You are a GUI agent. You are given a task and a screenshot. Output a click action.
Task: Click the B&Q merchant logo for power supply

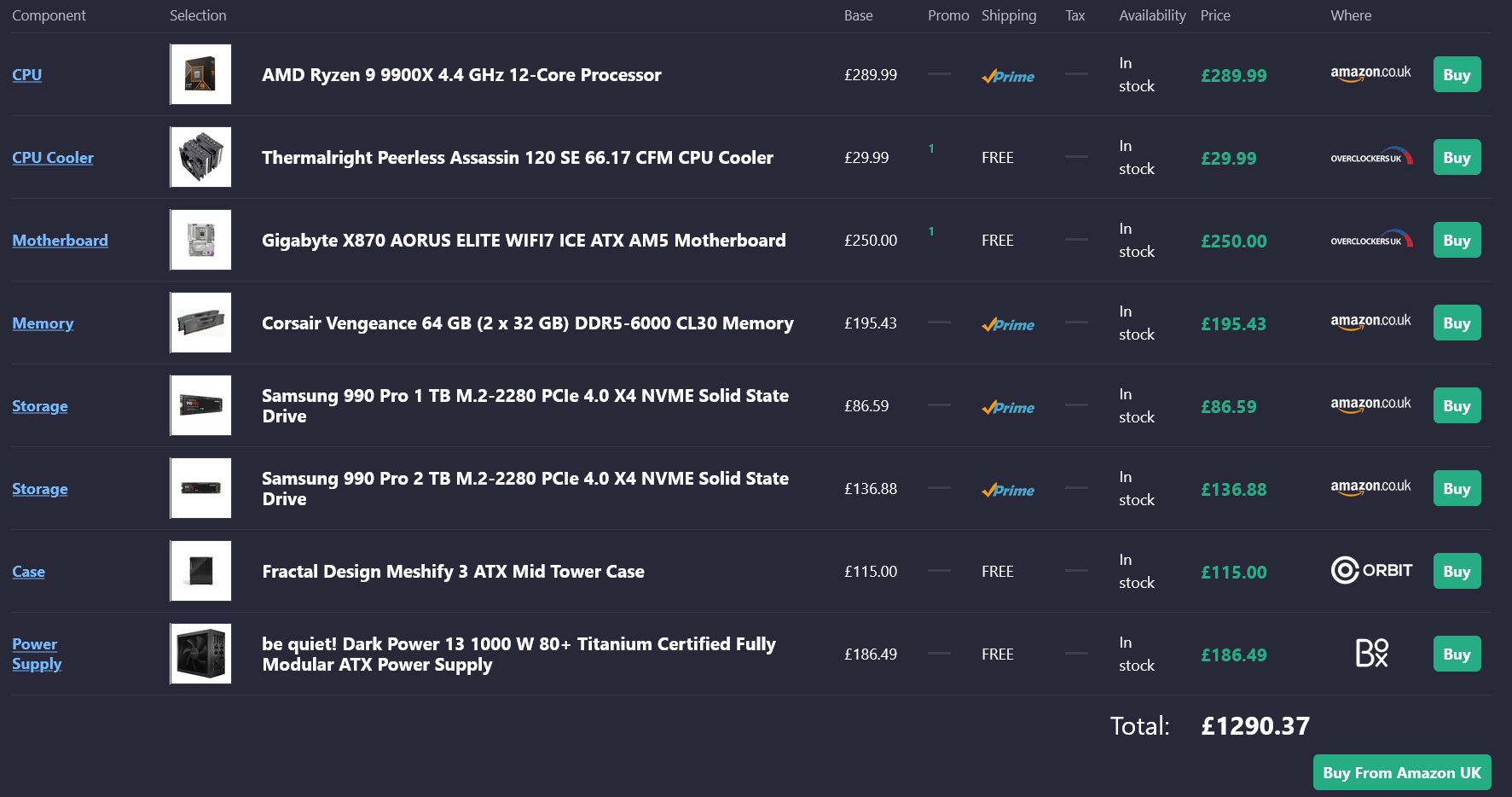pyautogui.click(x=1371, y=654)
